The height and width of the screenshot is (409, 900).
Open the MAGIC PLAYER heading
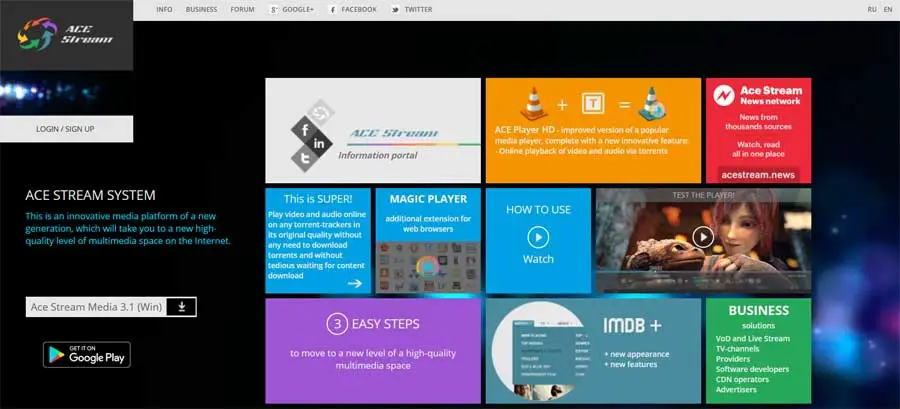coord(428,199)
